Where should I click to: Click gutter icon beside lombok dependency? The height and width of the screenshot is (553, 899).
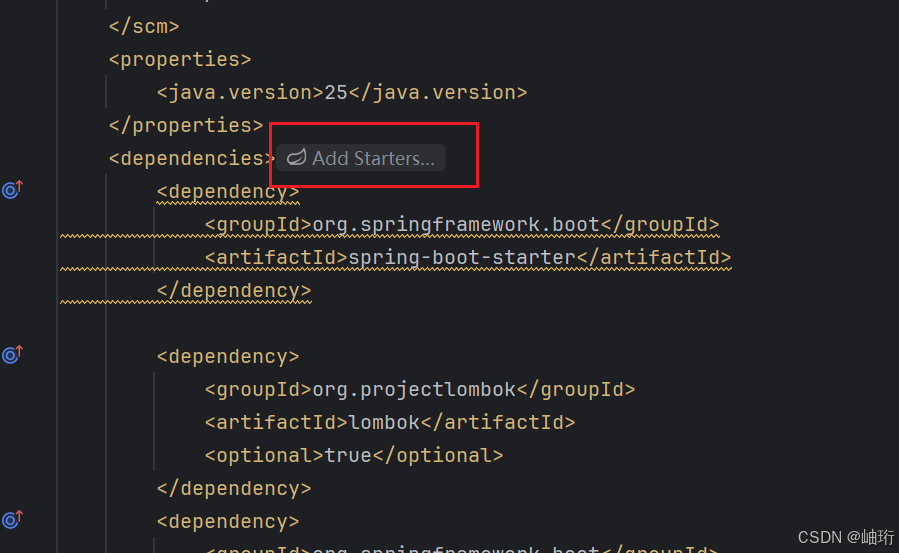point(12,354)
